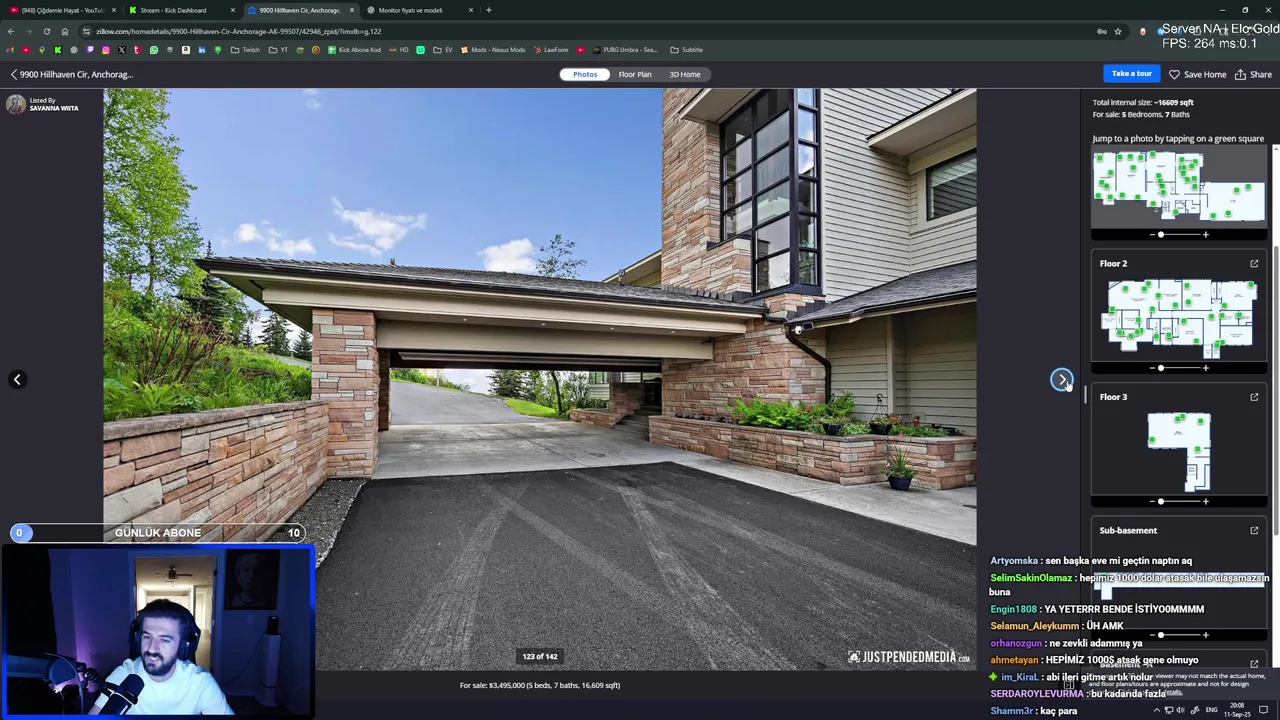
Task: Go to the next listing photo
Action: tap(1061, 379)
